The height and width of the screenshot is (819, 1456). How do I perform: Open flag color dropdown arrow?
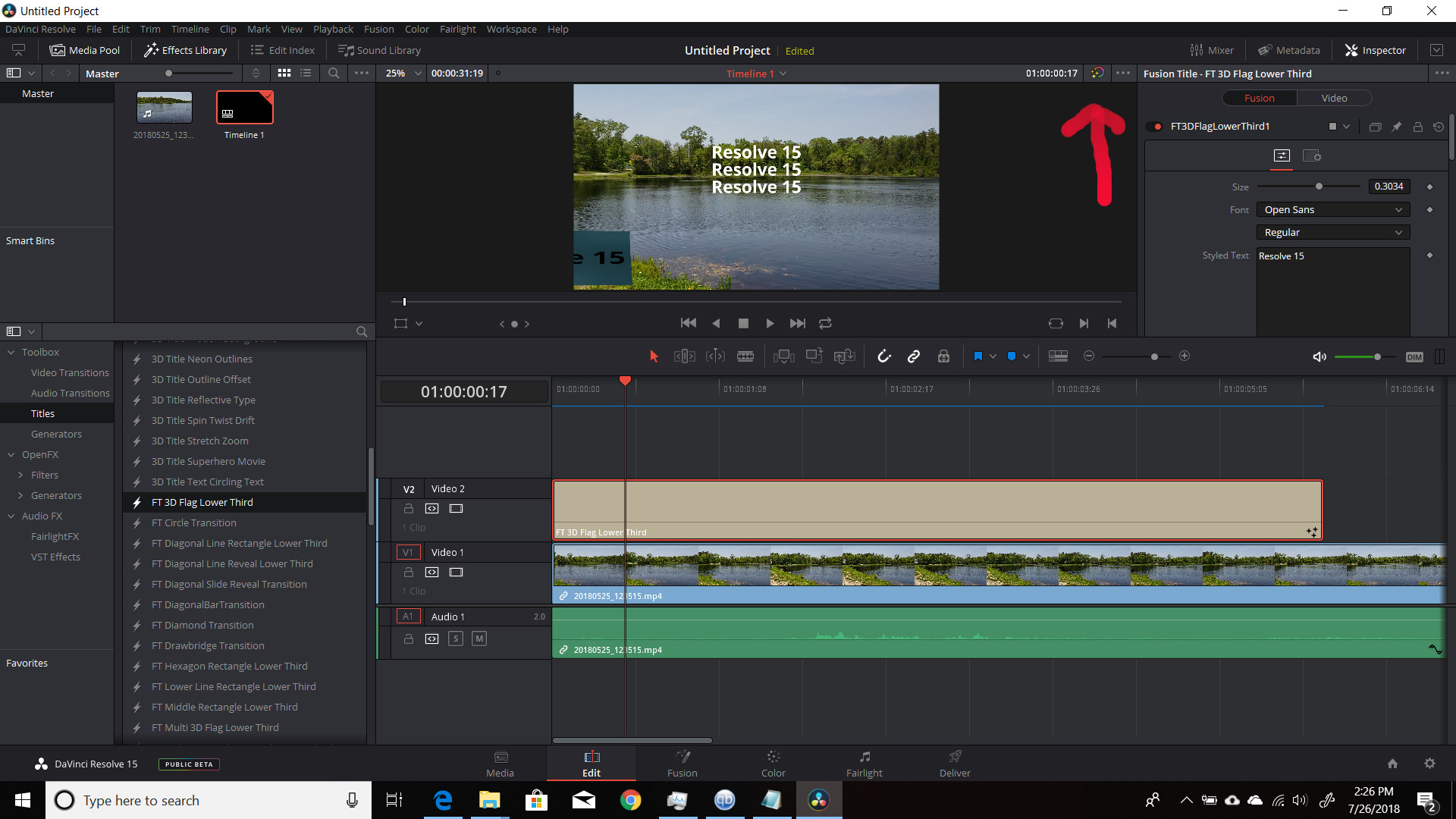[993, 356]
